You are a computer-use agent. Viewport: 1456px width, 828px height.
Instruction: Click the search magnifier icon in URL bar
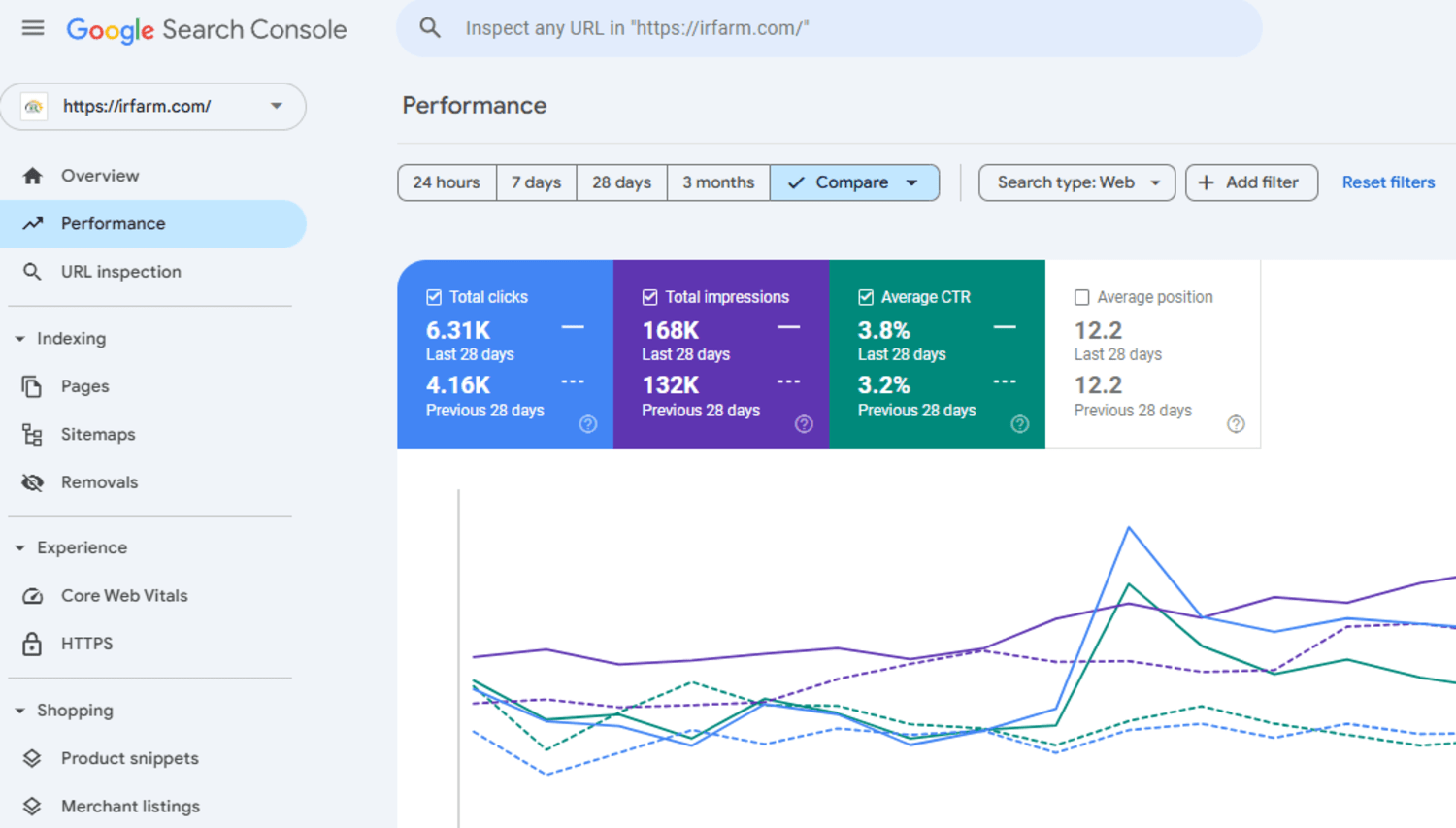click(430, 28)
